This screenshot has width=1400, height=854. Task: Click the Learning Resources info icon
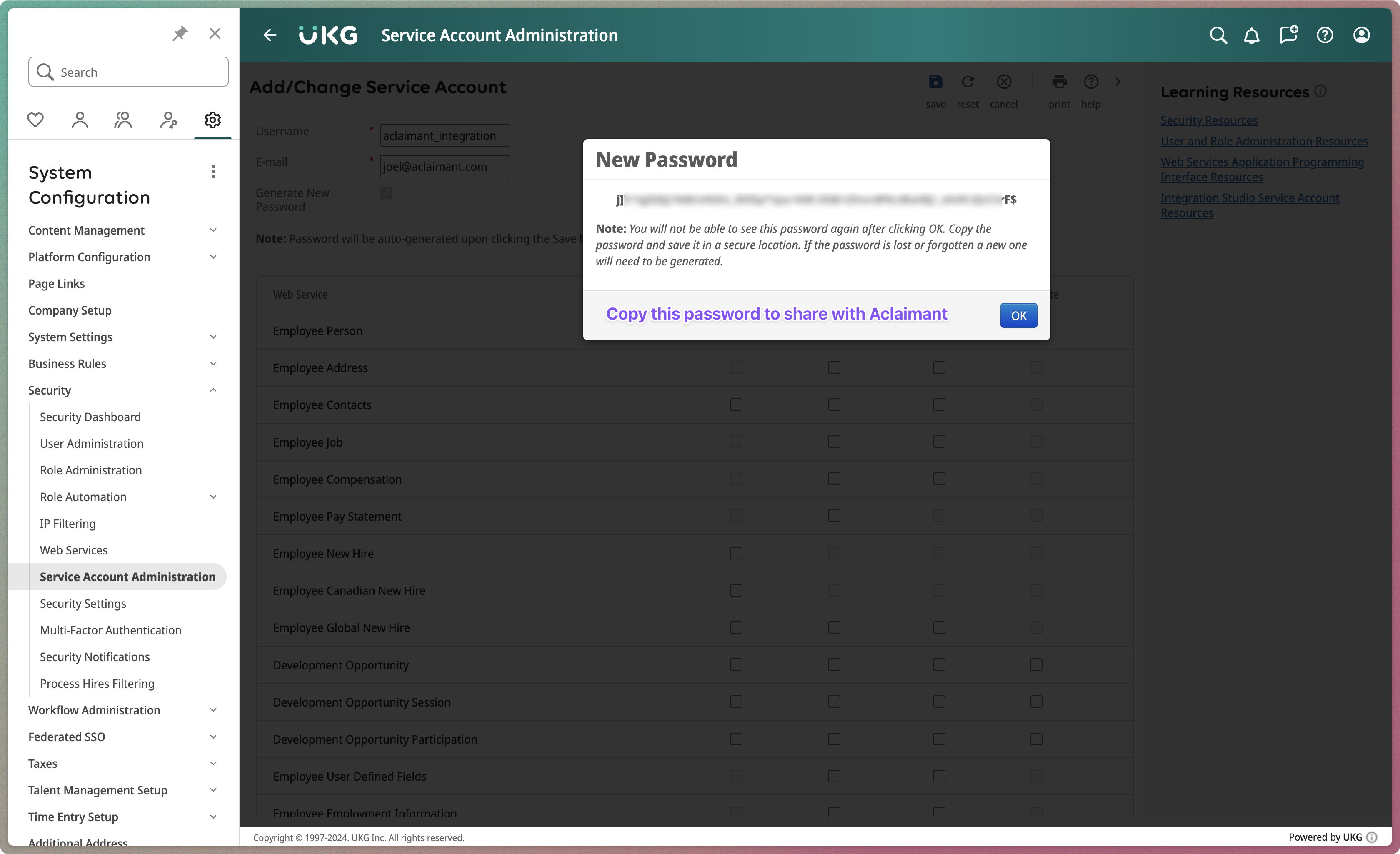point(1321,91)
